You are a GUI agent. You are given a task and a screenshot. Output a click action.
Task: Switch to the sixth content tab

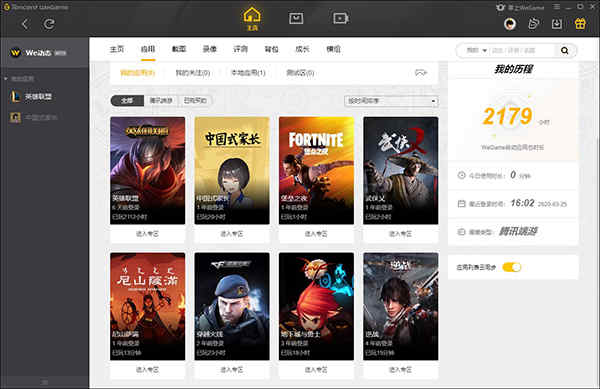[x=271, y=49]
